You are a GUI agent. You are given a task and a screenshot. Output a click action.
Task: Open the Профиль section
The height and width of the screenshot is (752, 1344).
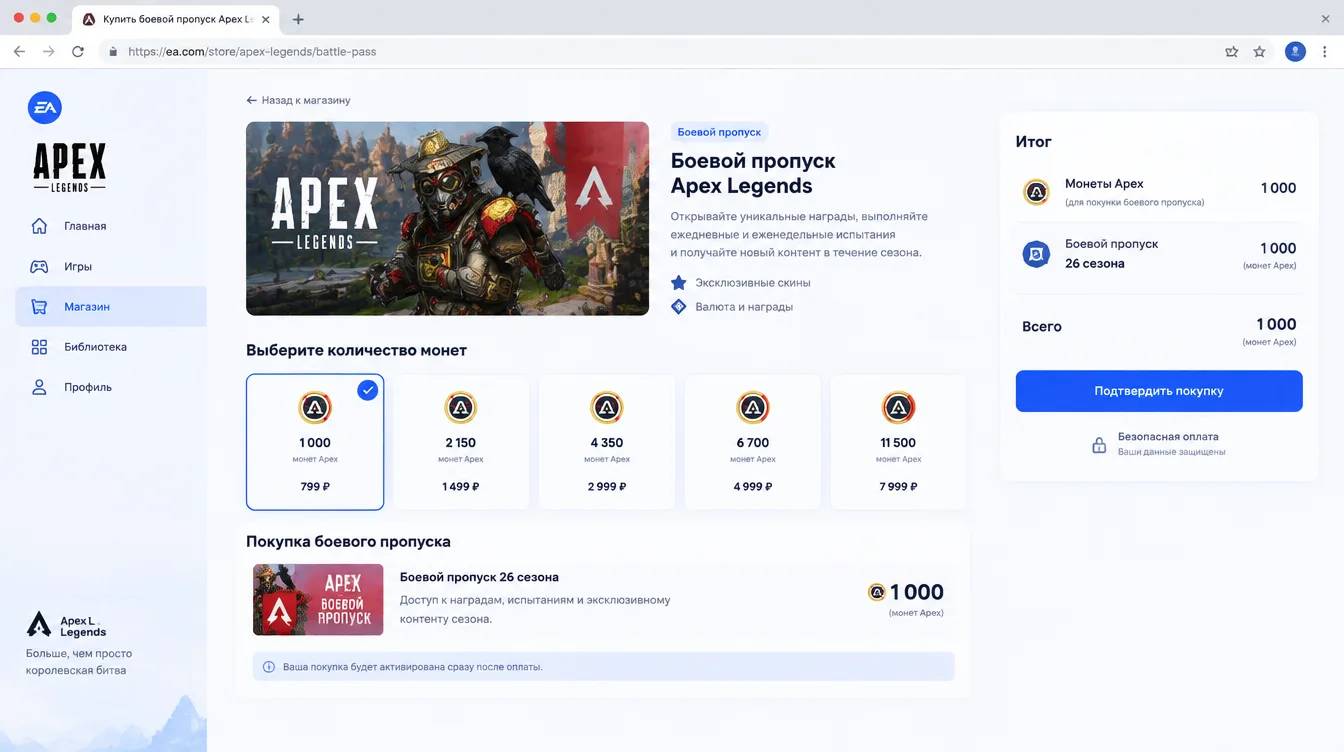tap(111, 387)
